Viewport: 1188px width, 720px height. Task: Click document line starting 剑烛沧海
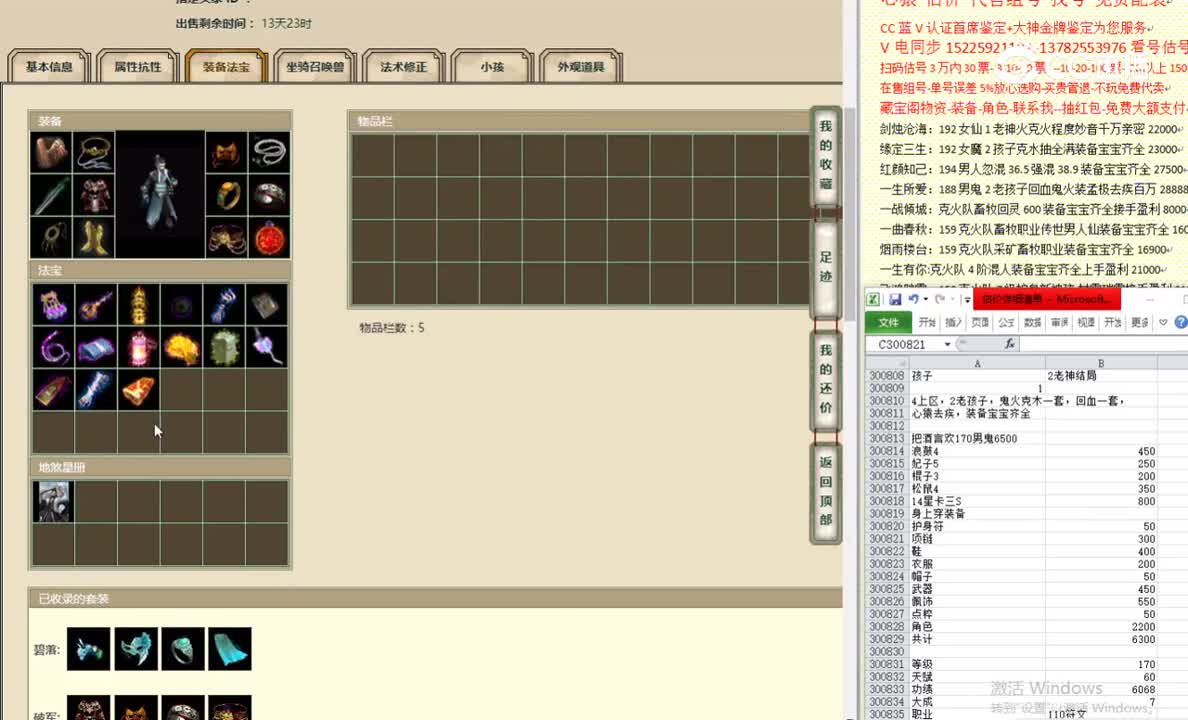coord(1030,130)
